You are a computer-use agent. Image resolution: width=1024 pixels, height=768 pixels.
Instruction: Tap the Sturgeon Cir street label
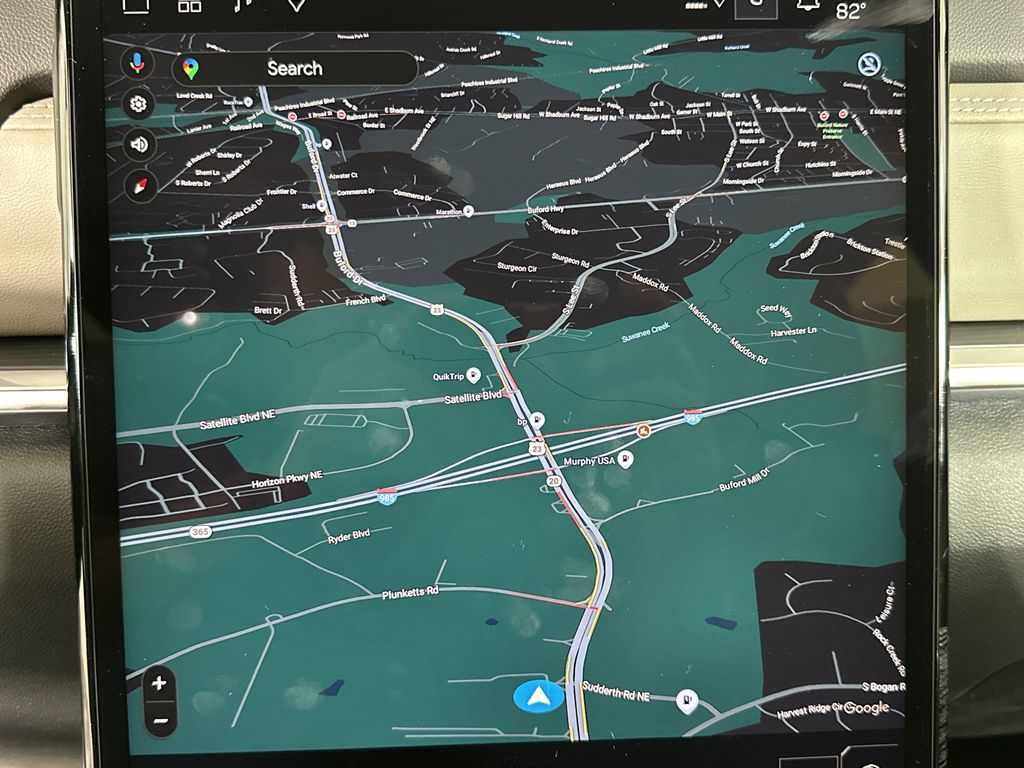[517, 268]
